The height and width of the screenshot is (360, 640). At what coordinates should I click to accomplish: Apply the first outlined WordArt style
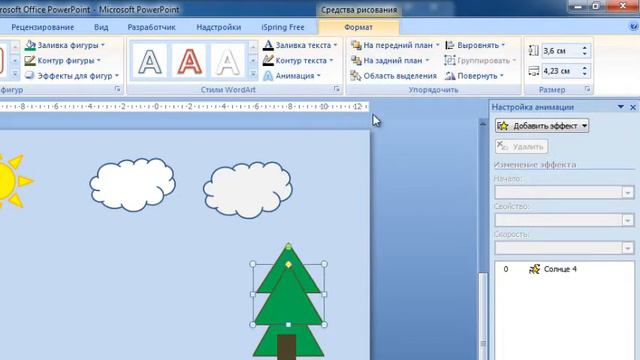[150, 61]
